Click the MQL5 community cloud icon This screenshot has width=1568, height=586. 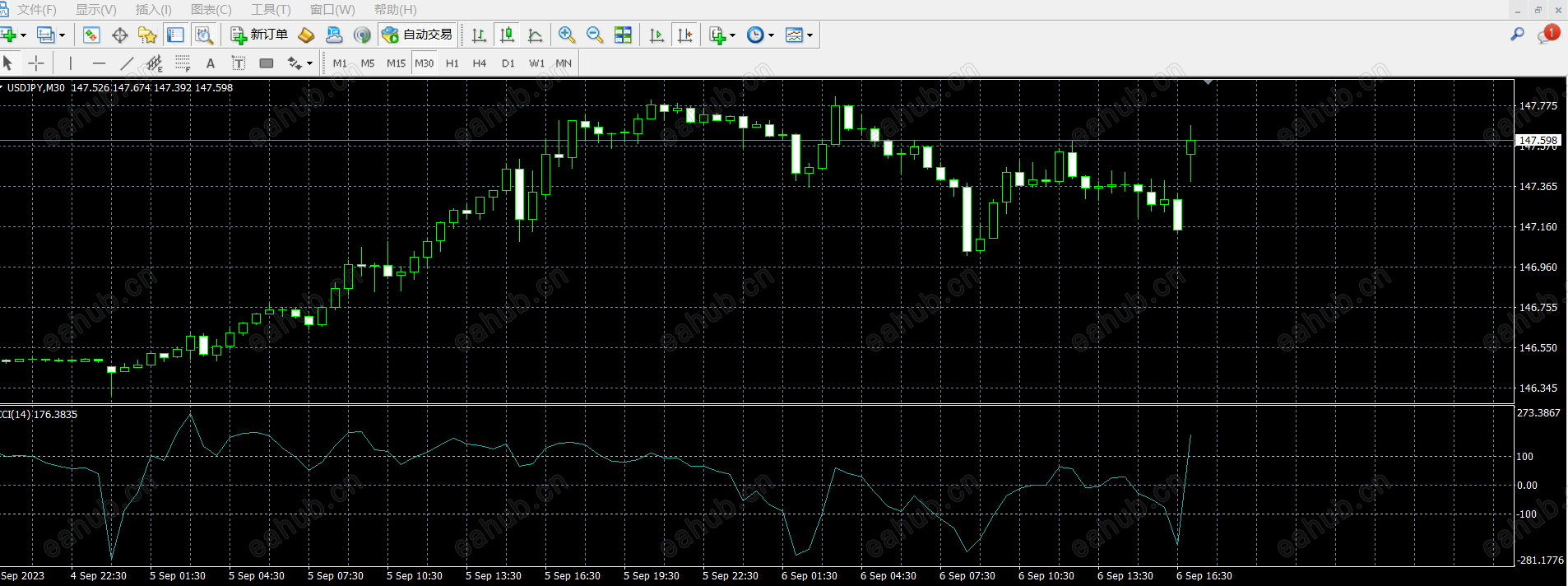coord(334,35)
